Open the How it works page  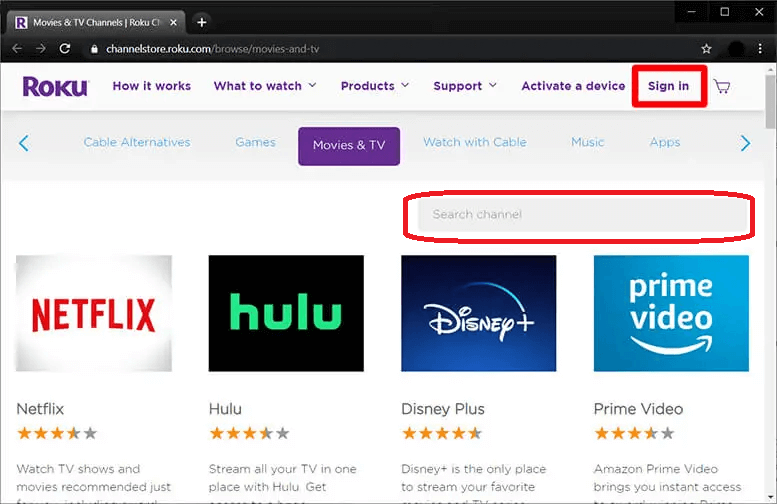[151, 86]
